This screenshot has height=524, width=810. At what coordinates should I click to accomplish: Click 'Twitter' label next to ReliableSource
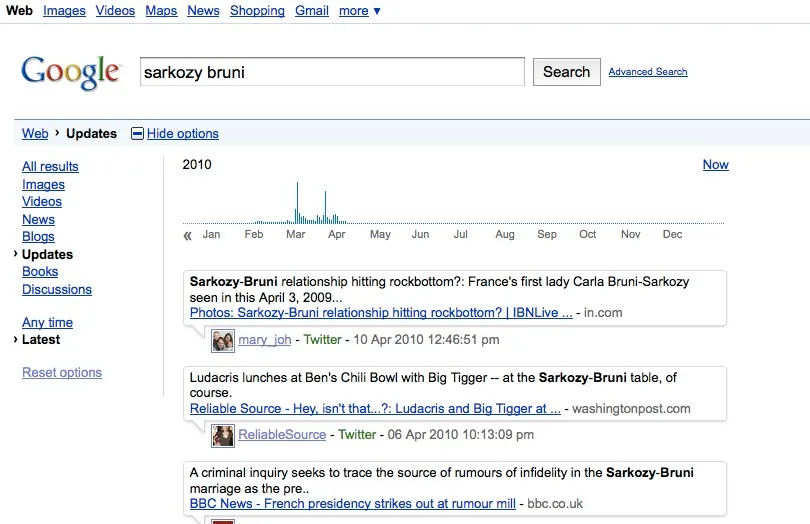tap(357, 435)
